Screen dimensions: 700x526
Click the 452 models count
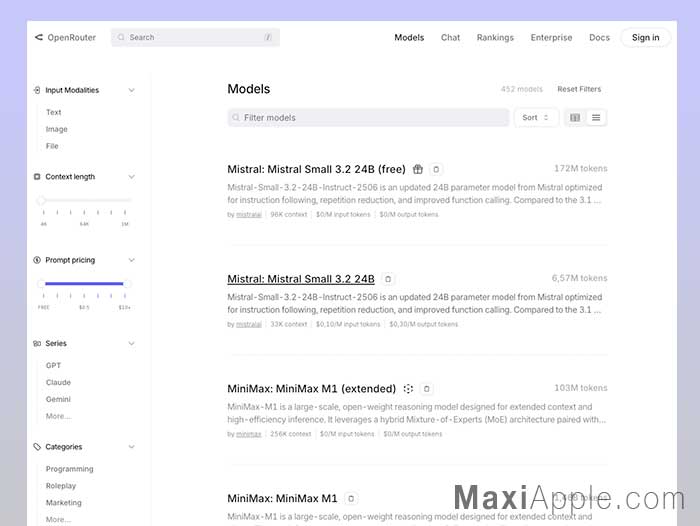521,89
